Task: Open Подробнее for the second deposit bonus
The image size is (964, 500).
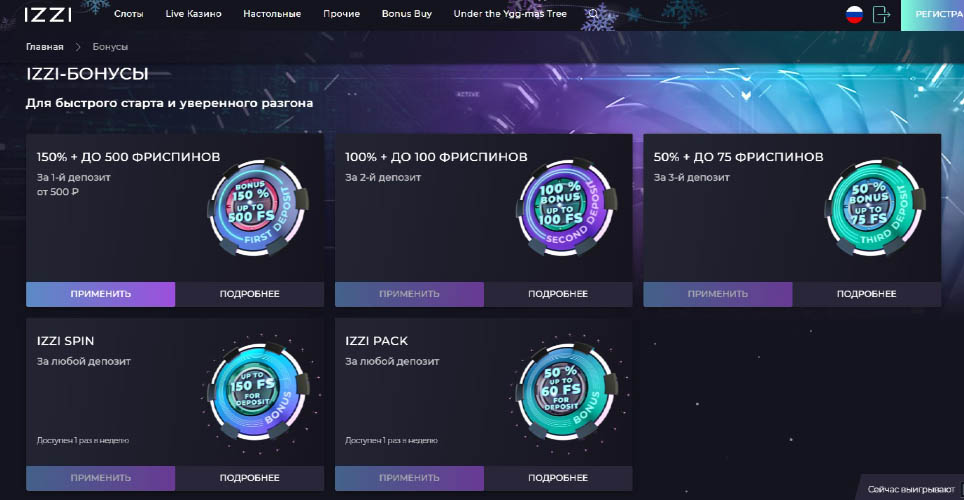Action: pyautogui.click(x=557, y=294)
